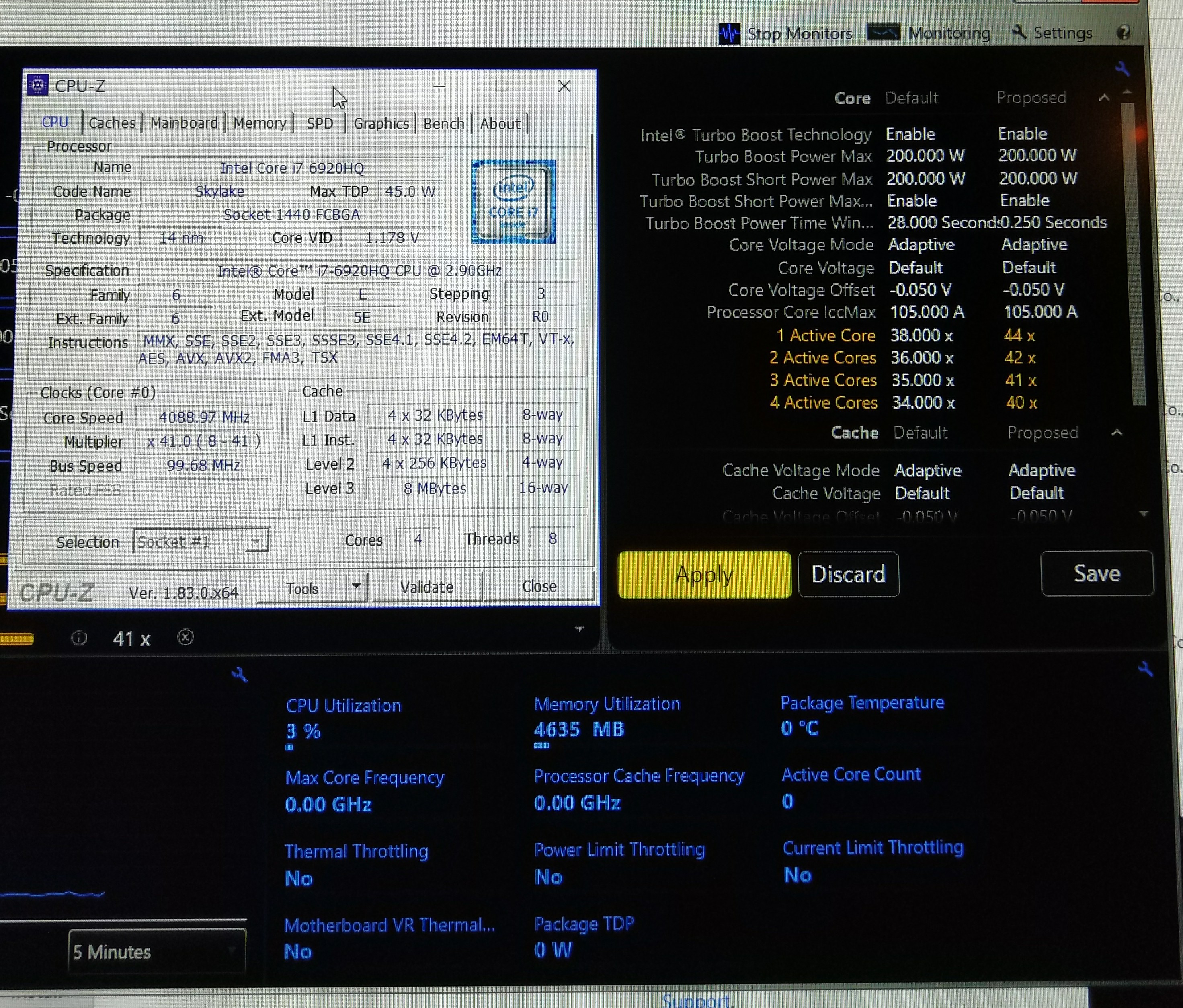Click wrench icon beside Package Temperature
The image size is (1183, 1008).
1145,669
